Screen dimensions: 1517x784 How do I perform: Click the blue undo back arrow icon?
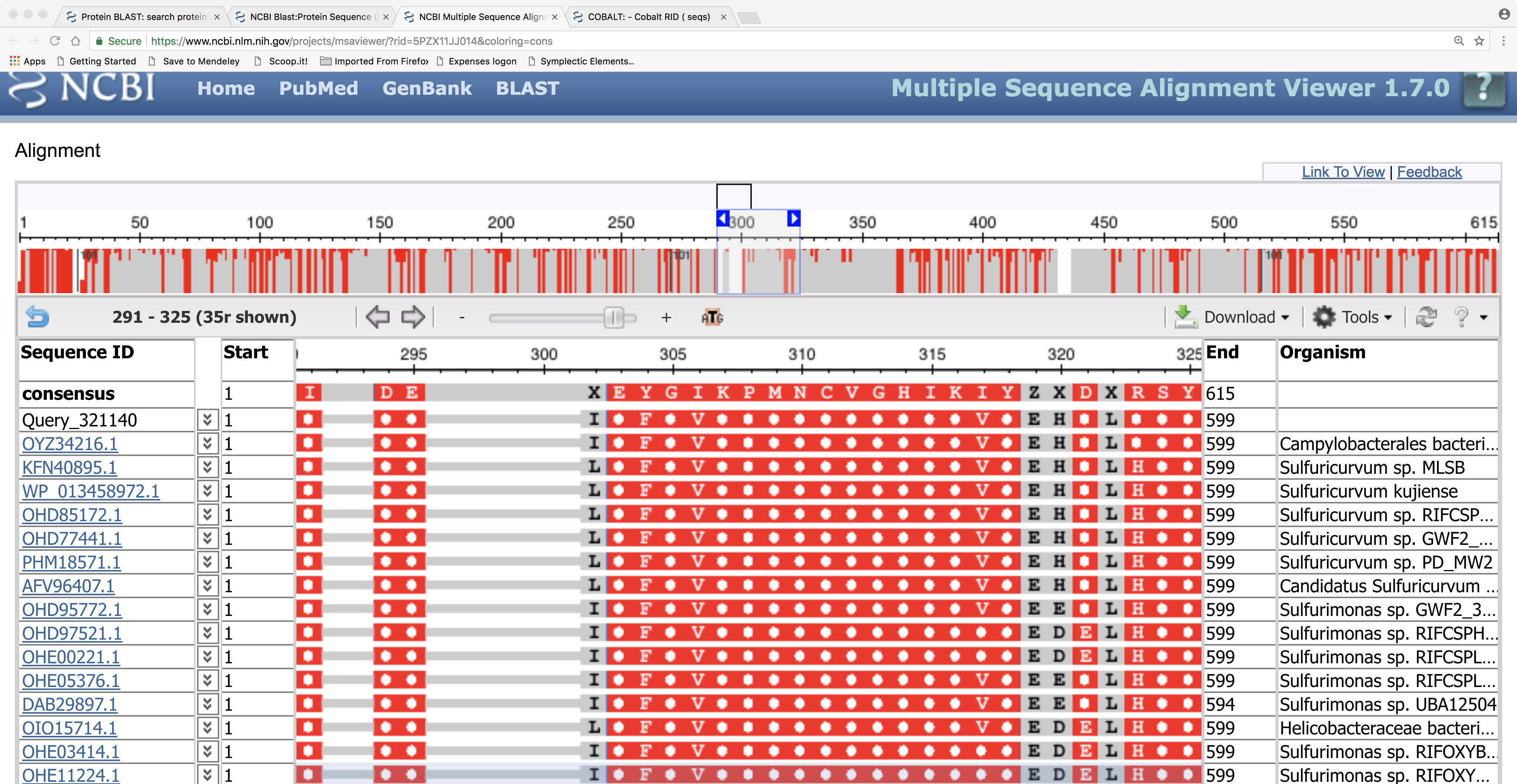pyautogui.click(x=37, y=316)
